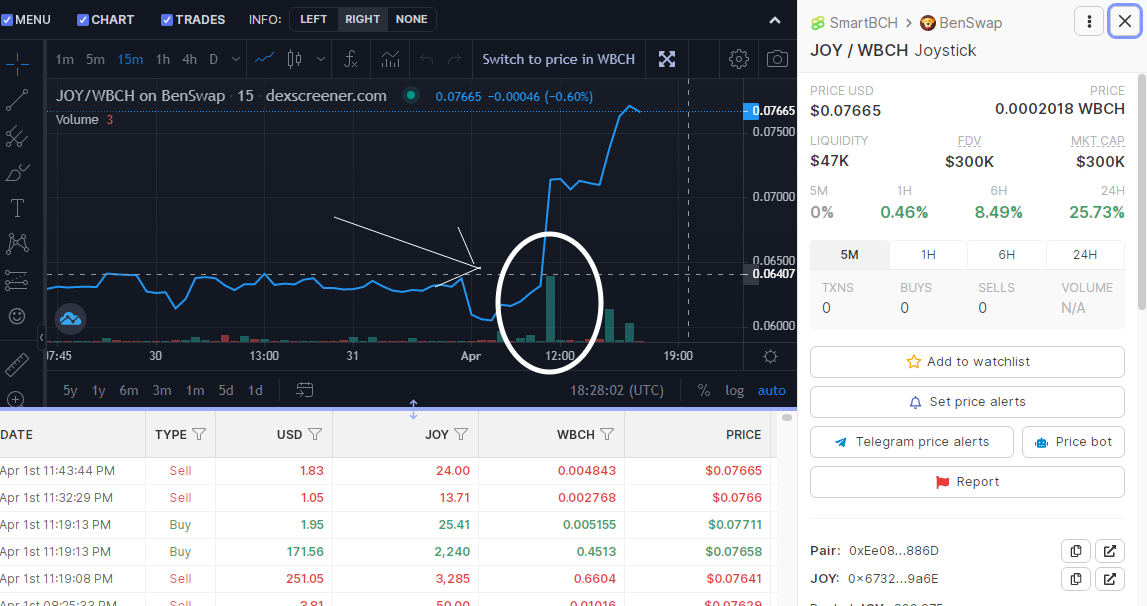
Task: Switch stats to the 6H tab
Action: [1007, 255]
